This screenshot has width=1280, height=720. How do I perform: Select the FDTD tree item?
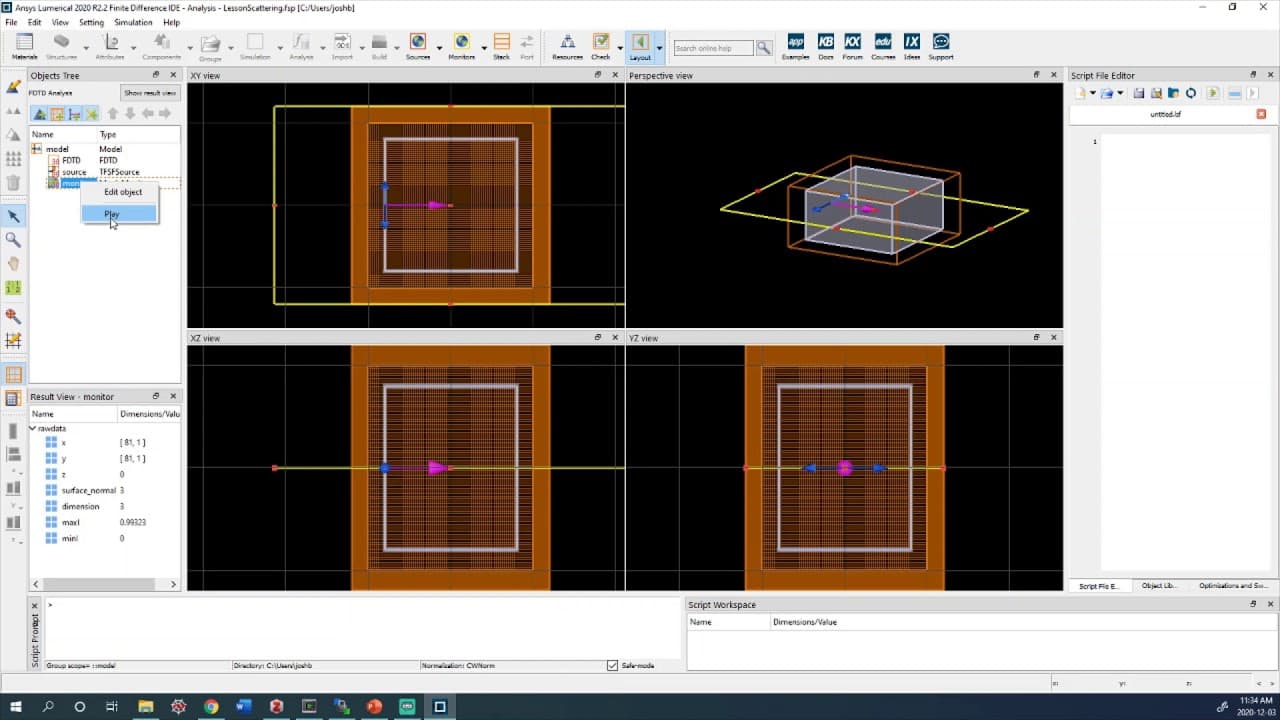71,160
